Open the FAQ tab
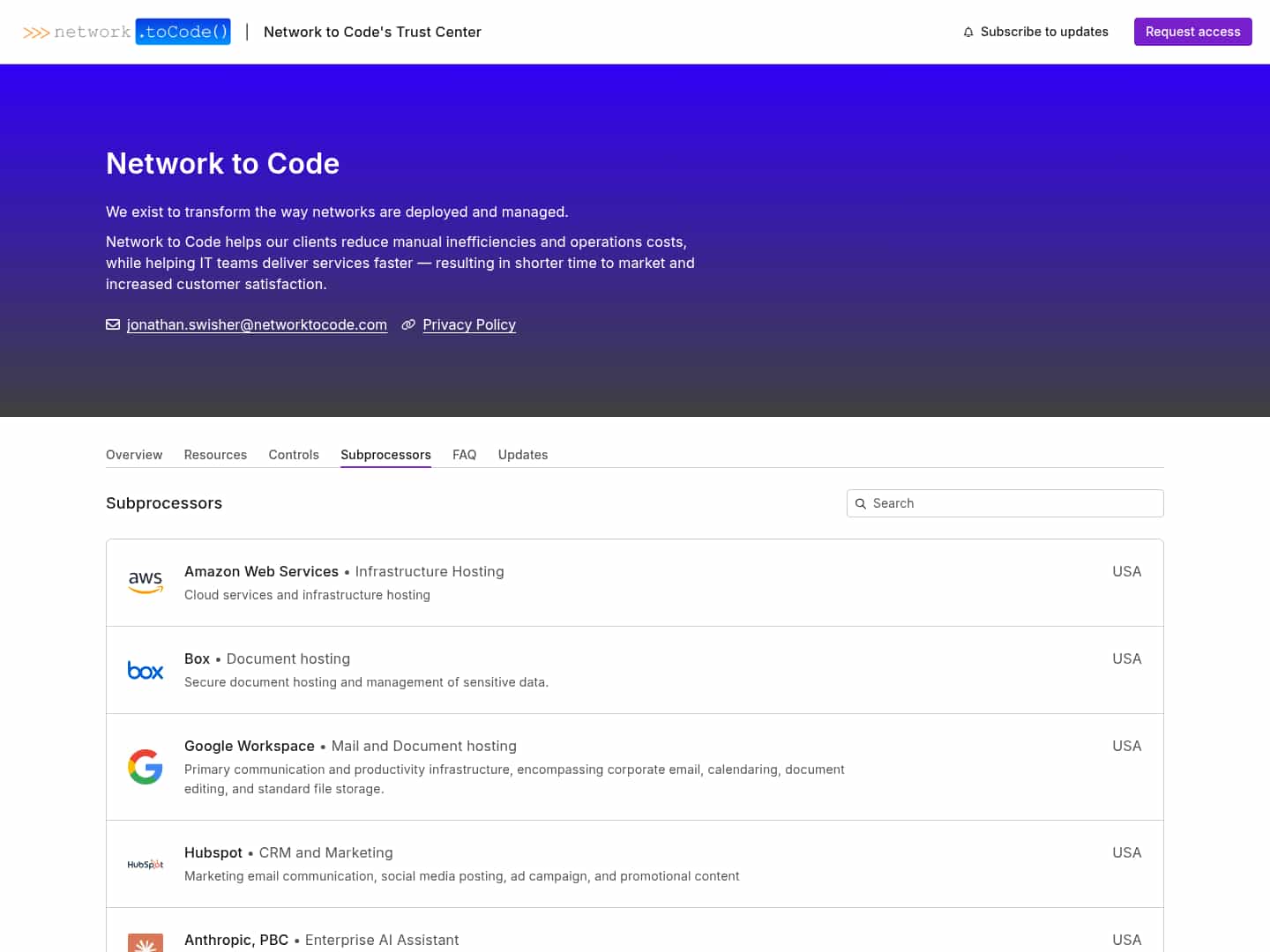The height and width of the screenshot is (952, 1270). (x=465, y=455)
